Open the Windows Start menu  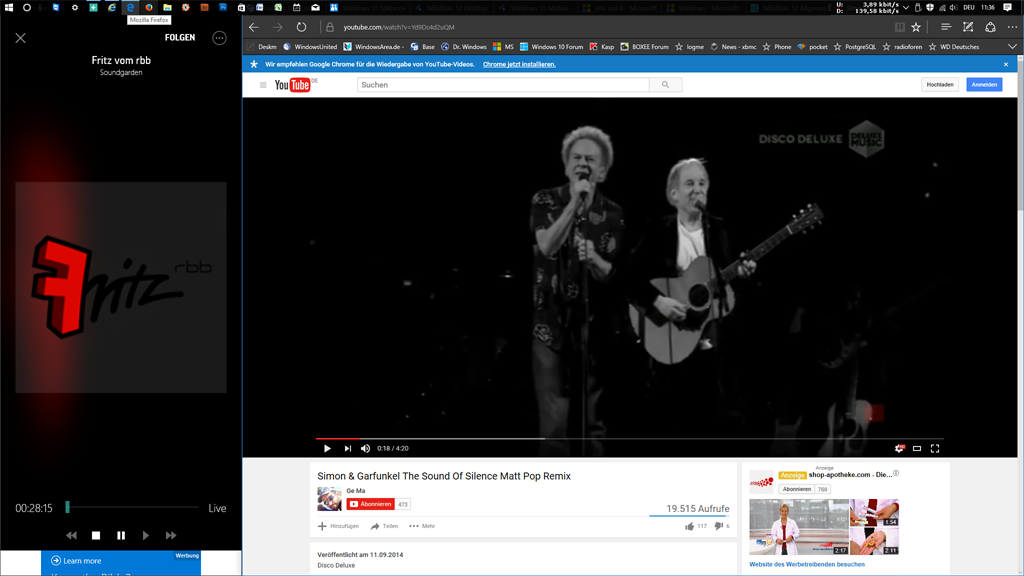pyautogui.click(x=8, y=8)
